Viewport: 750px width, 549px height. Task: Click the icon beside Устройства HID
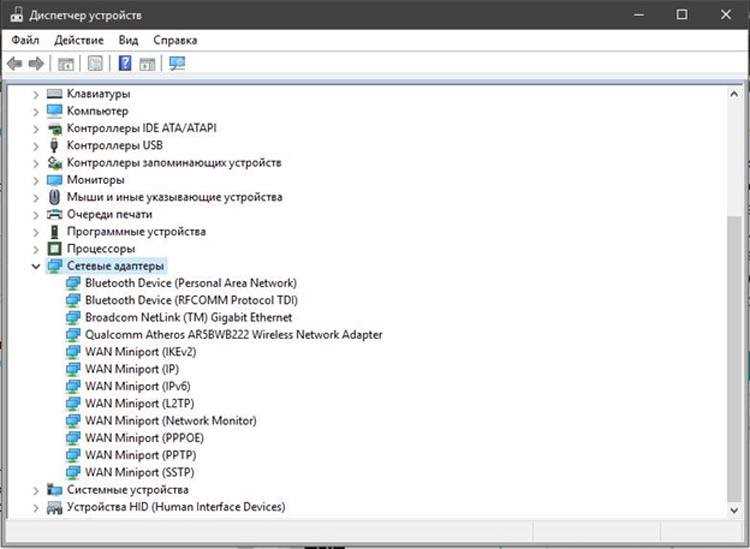pyautogui.click(x=55, y=507)
